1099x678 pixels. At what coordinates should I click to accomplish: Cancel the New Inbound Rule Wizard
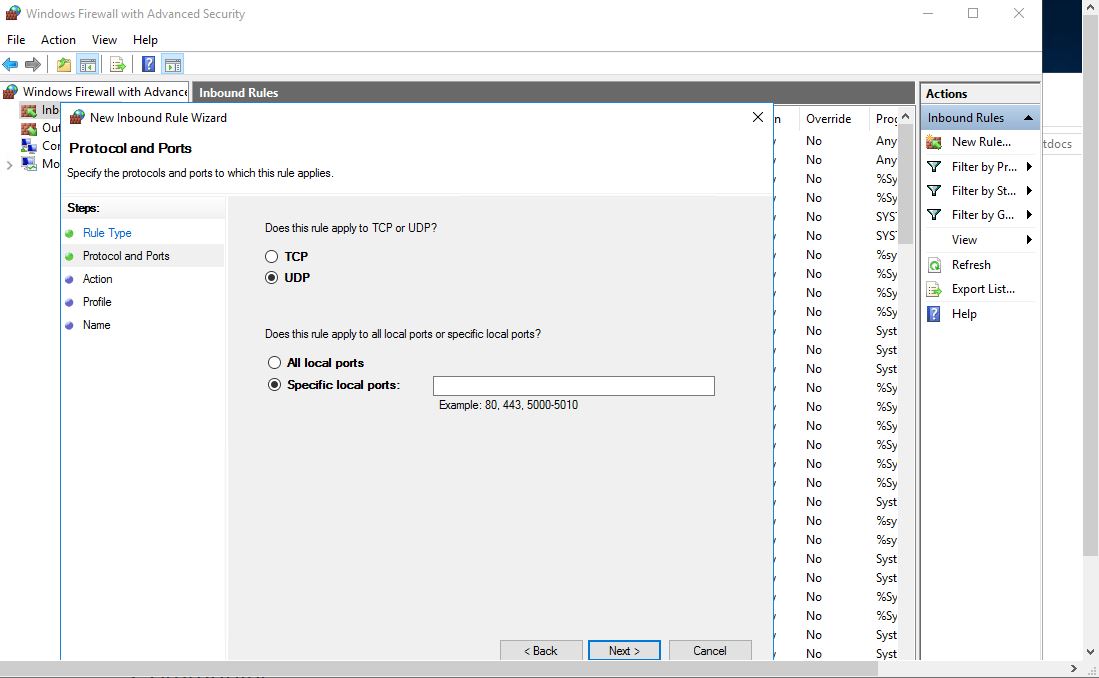point(710,651)
